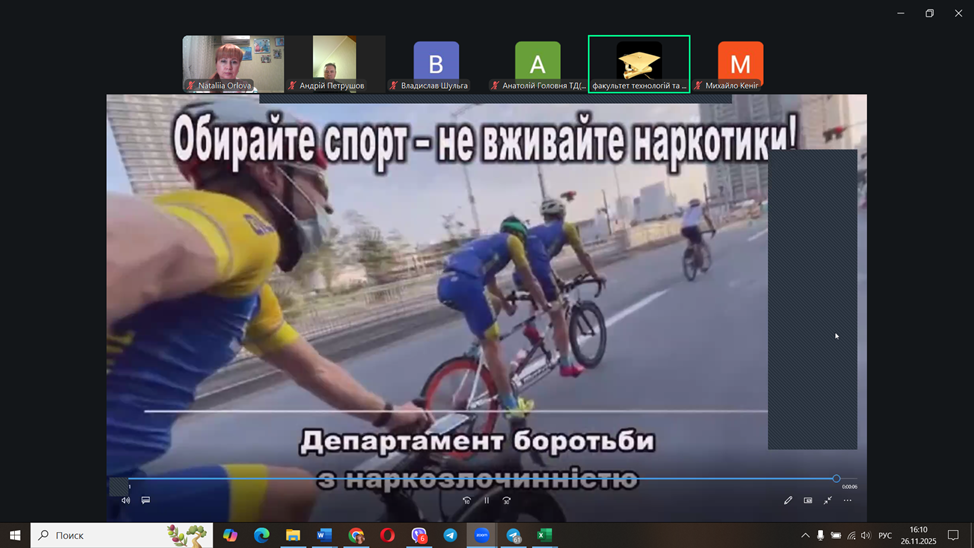Skip forward in the video
This screenshot has height=548, width=974.
(507, 500)
